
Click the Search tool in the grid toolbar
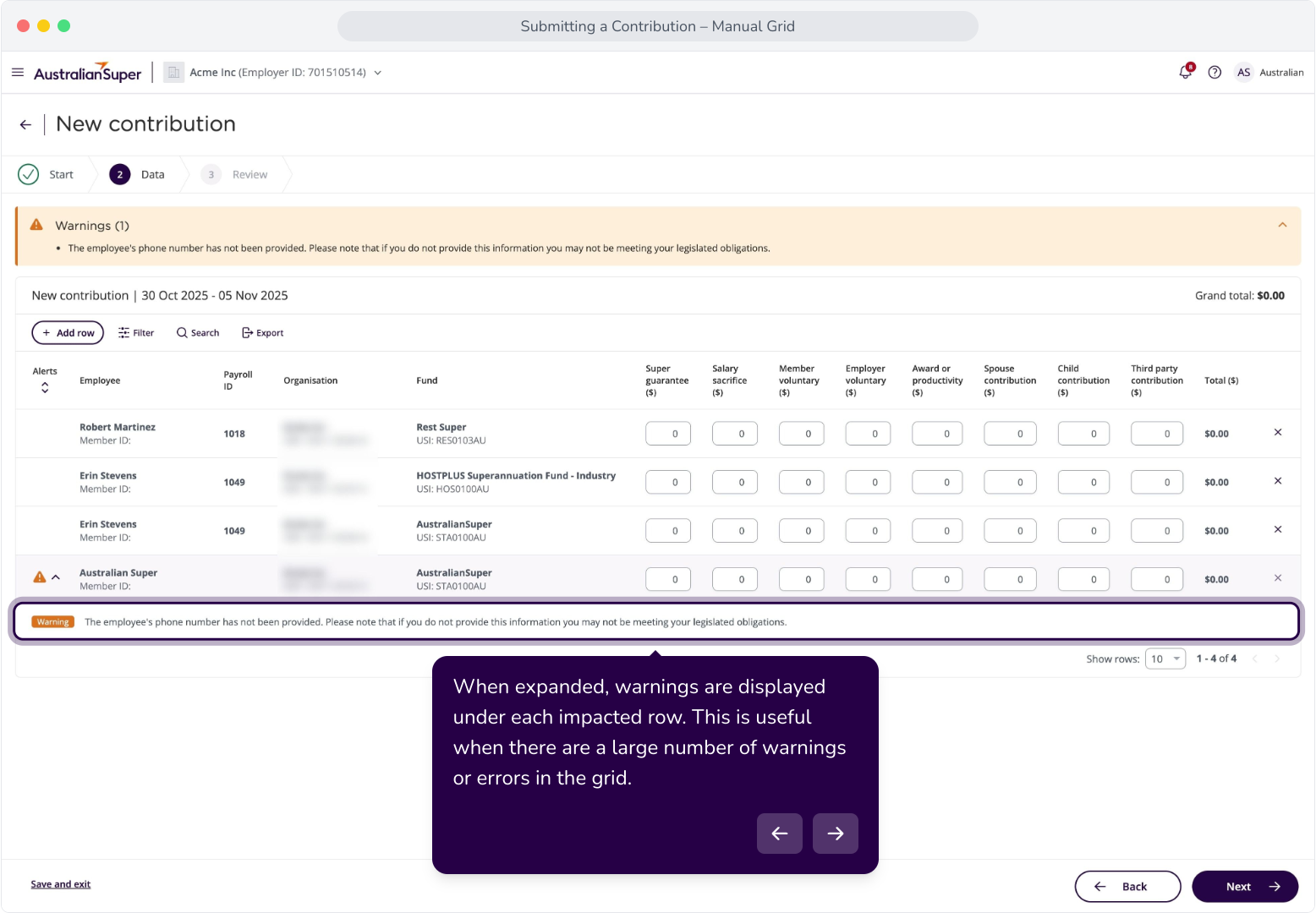click(198, 333)
